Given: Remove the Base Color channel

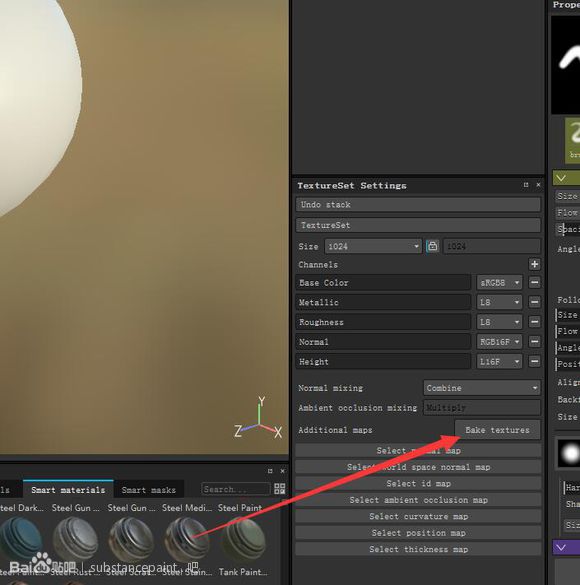Looking at the screenshot, I should click(x=534, y=282).
